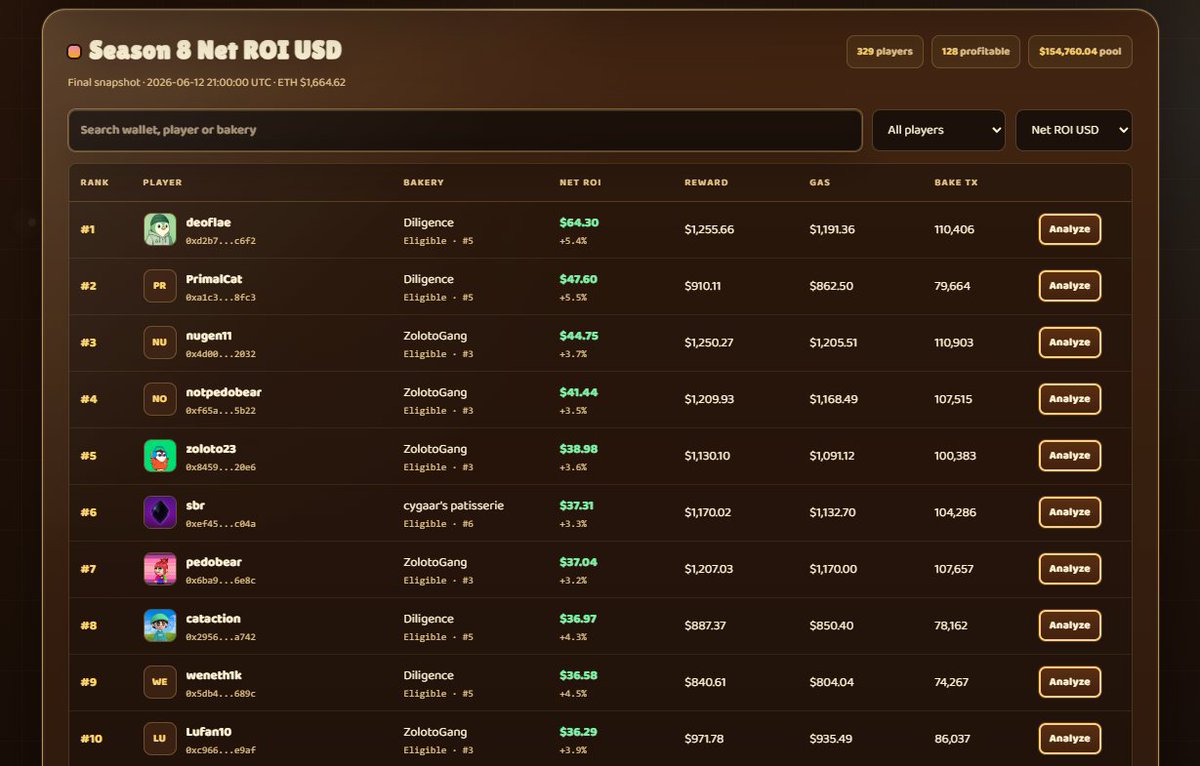The height and width of the screenshot is (766, 1200).
Task: Click cygaar's patisserie bakery name
Action: [454, 506]
